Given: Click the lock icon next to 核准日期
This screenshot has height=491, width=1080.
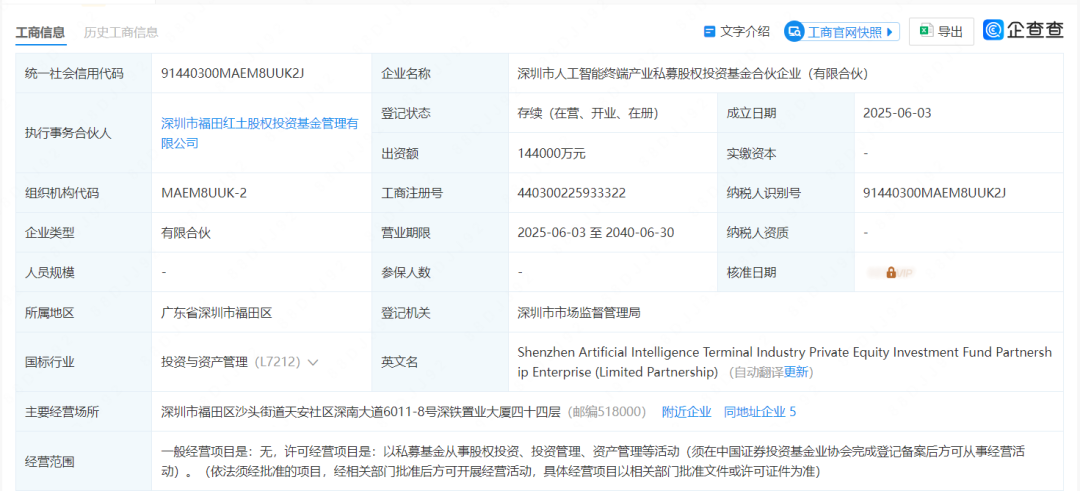Looking at the screenshot, I should (891, 272).
